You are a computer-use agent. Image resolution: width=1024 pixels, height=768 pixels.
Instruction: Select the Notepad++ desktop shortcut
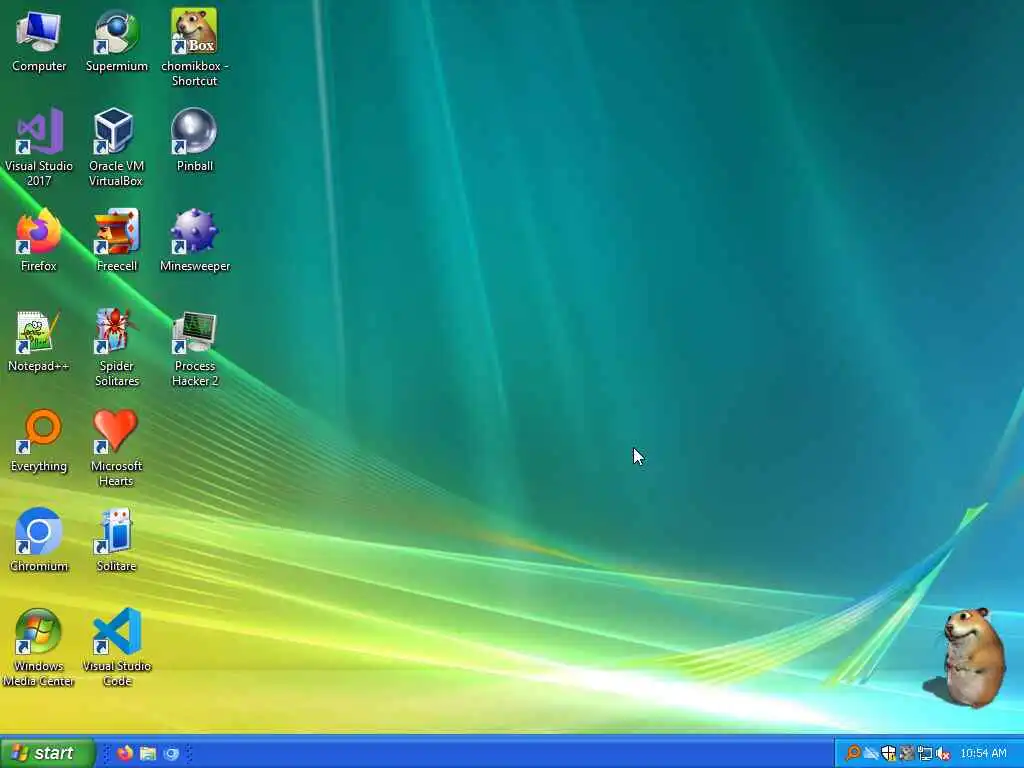[39, 341]
